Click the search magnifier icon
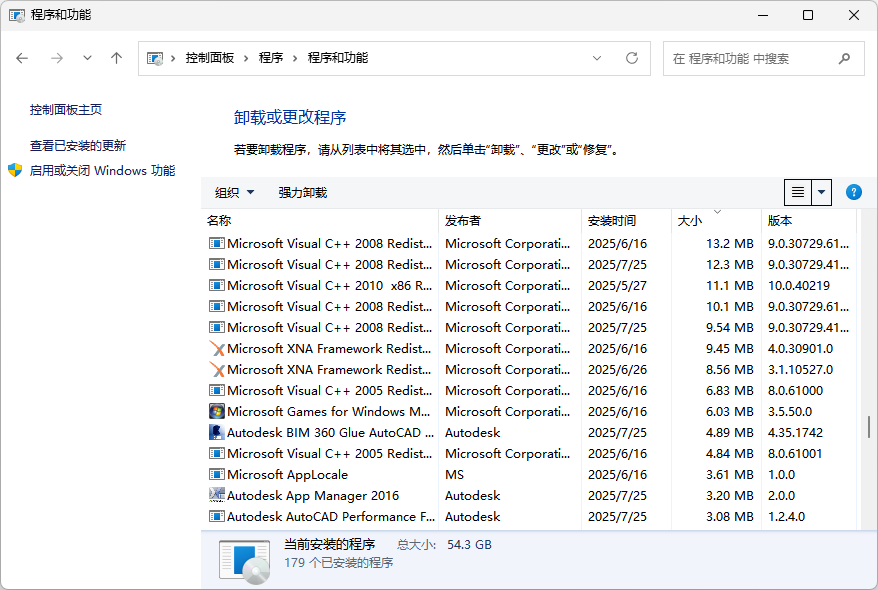The height and width of the screenshot is (590, 878). (844, 58)
